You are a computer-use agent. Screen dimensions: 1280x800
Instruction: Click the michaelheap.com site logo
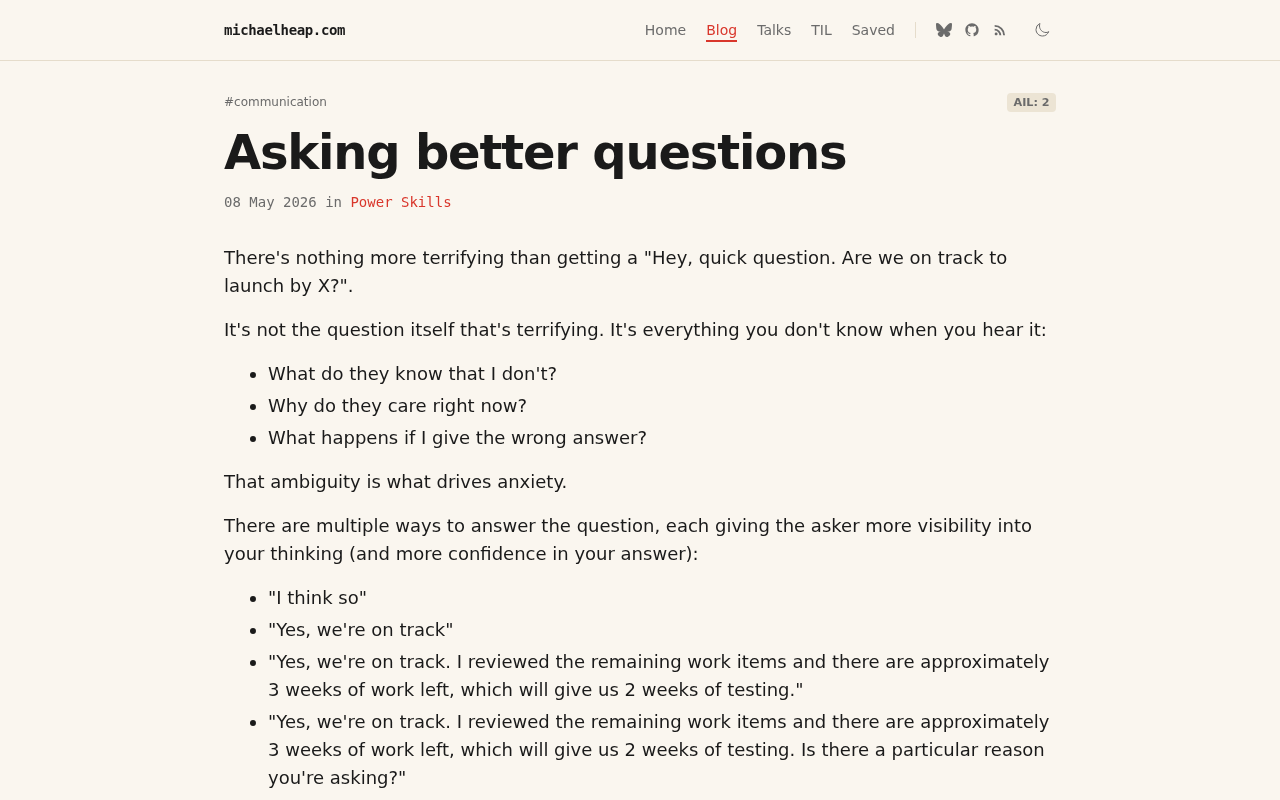click(x=285, y=30)
